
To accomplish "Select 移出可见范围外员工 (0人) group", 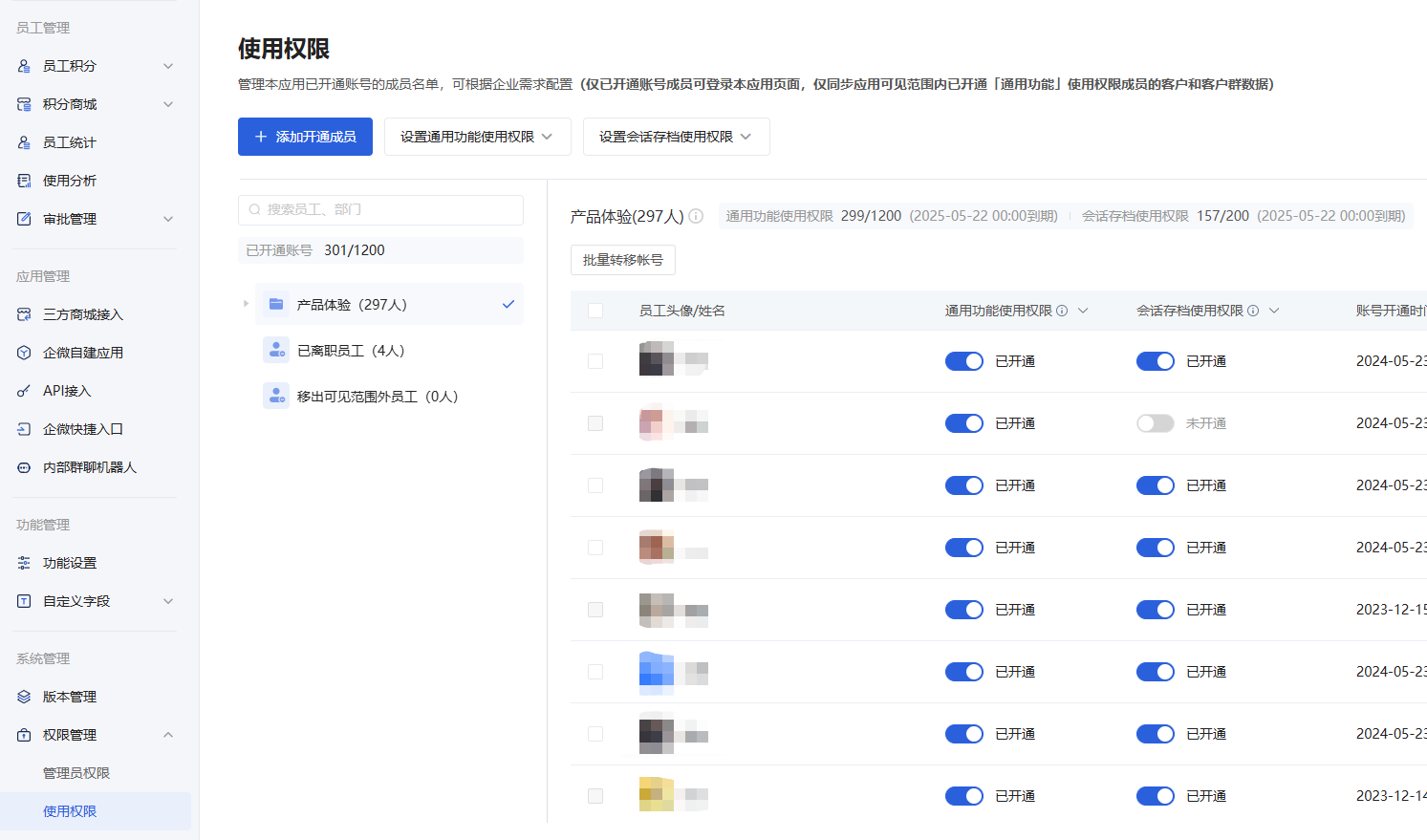I will pyautogui.click(x=389, y=396).
